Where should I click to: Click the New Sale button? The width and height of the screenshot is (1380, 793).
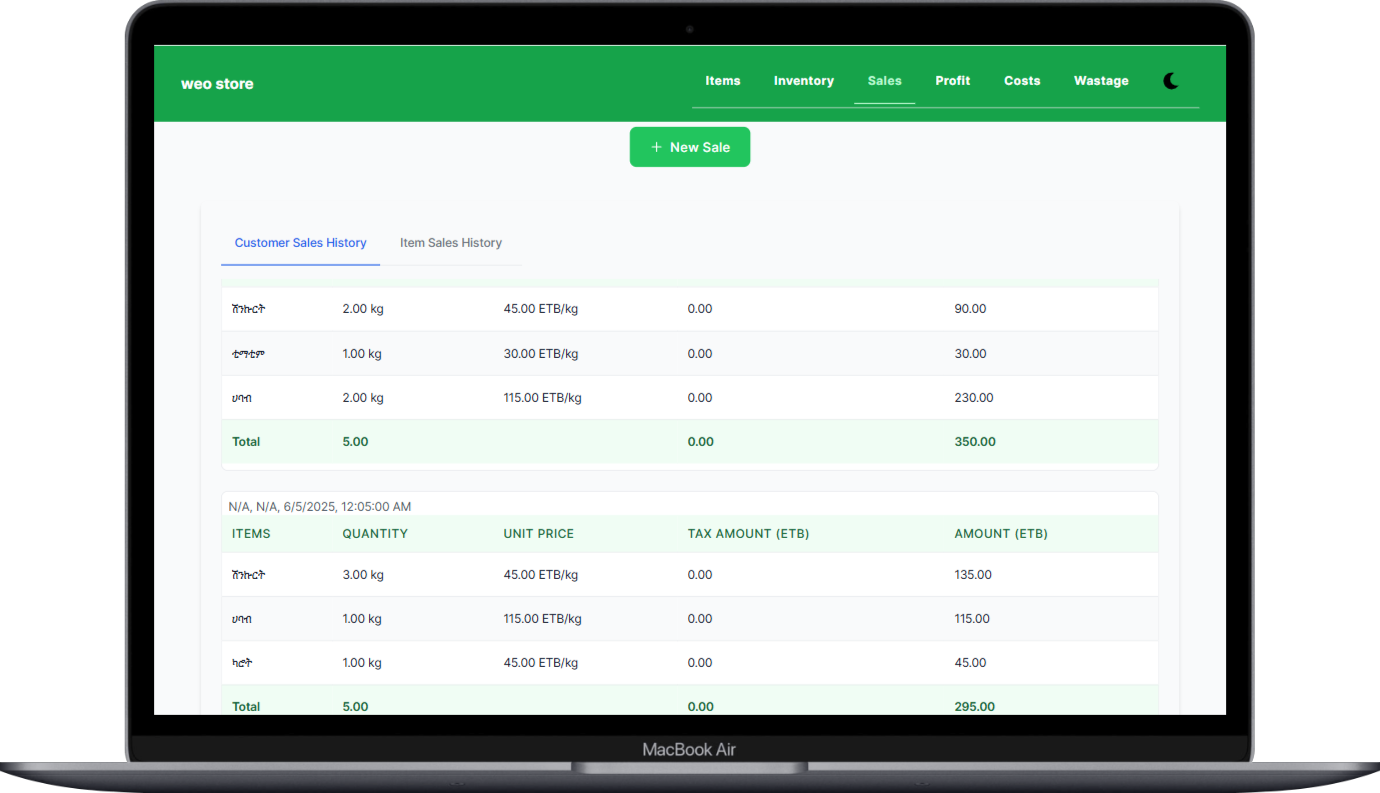coord(690,147)
